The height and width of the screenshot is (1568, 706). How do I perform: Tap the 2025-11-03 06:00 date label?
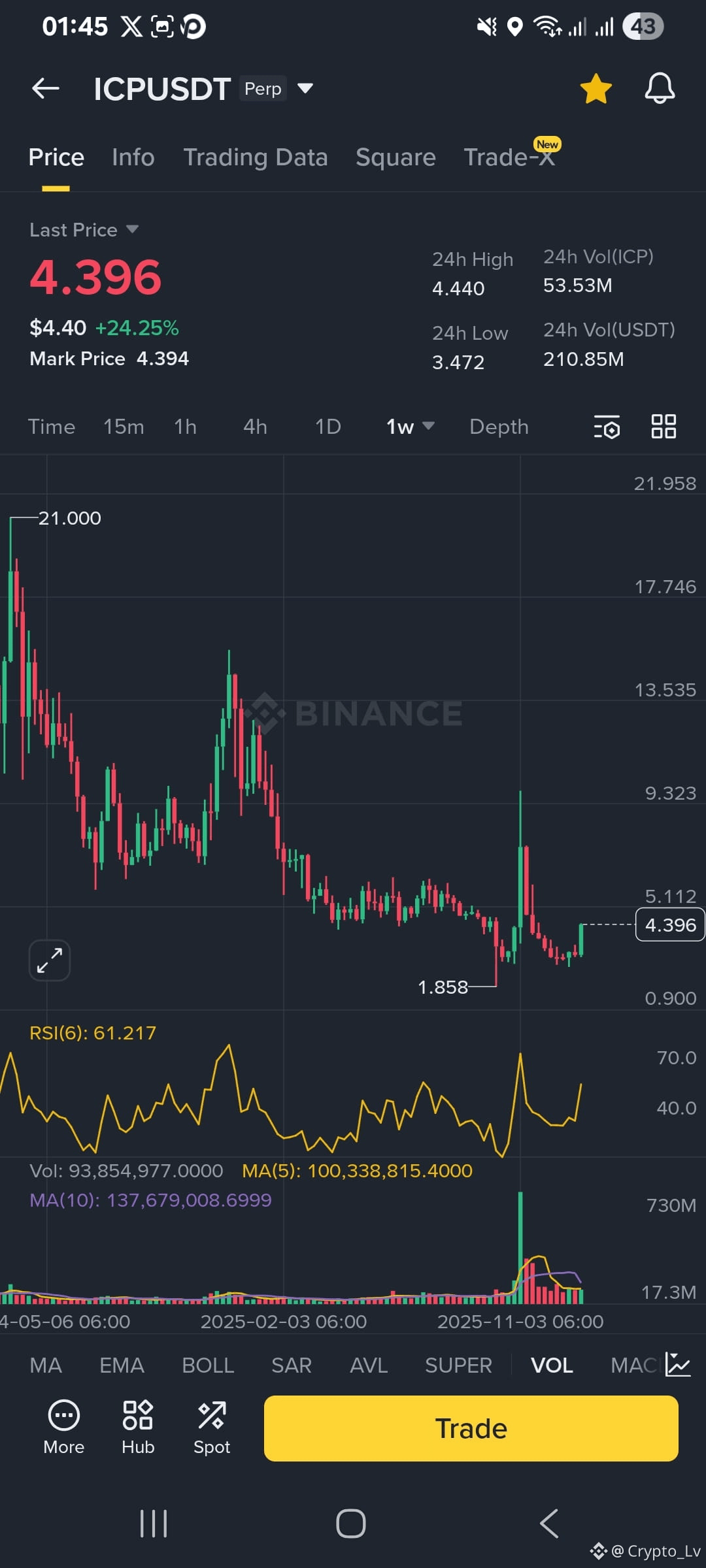point(520,1322)
